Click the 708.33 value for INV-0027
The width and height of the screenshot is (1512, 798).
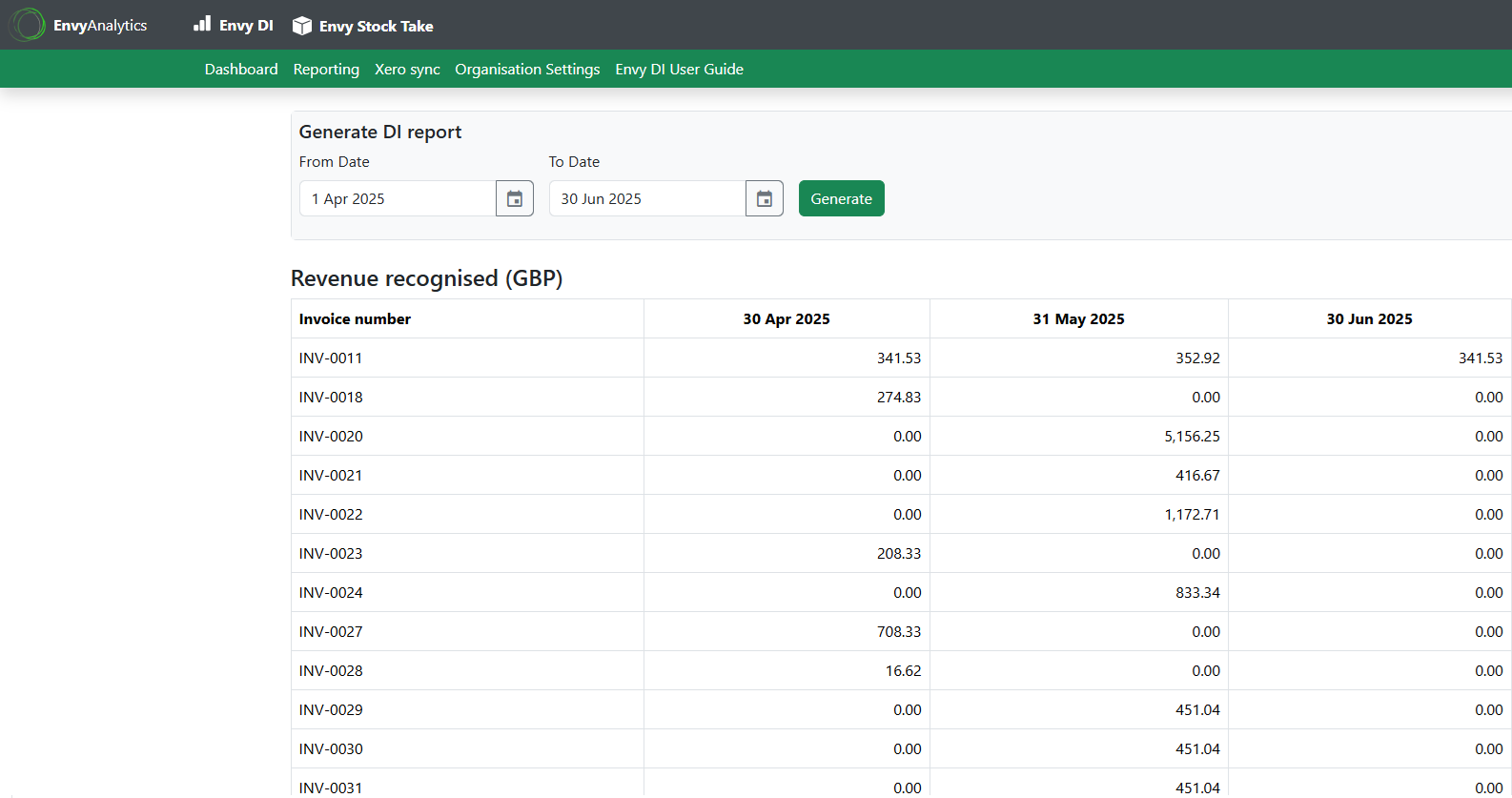pos(899,631)
